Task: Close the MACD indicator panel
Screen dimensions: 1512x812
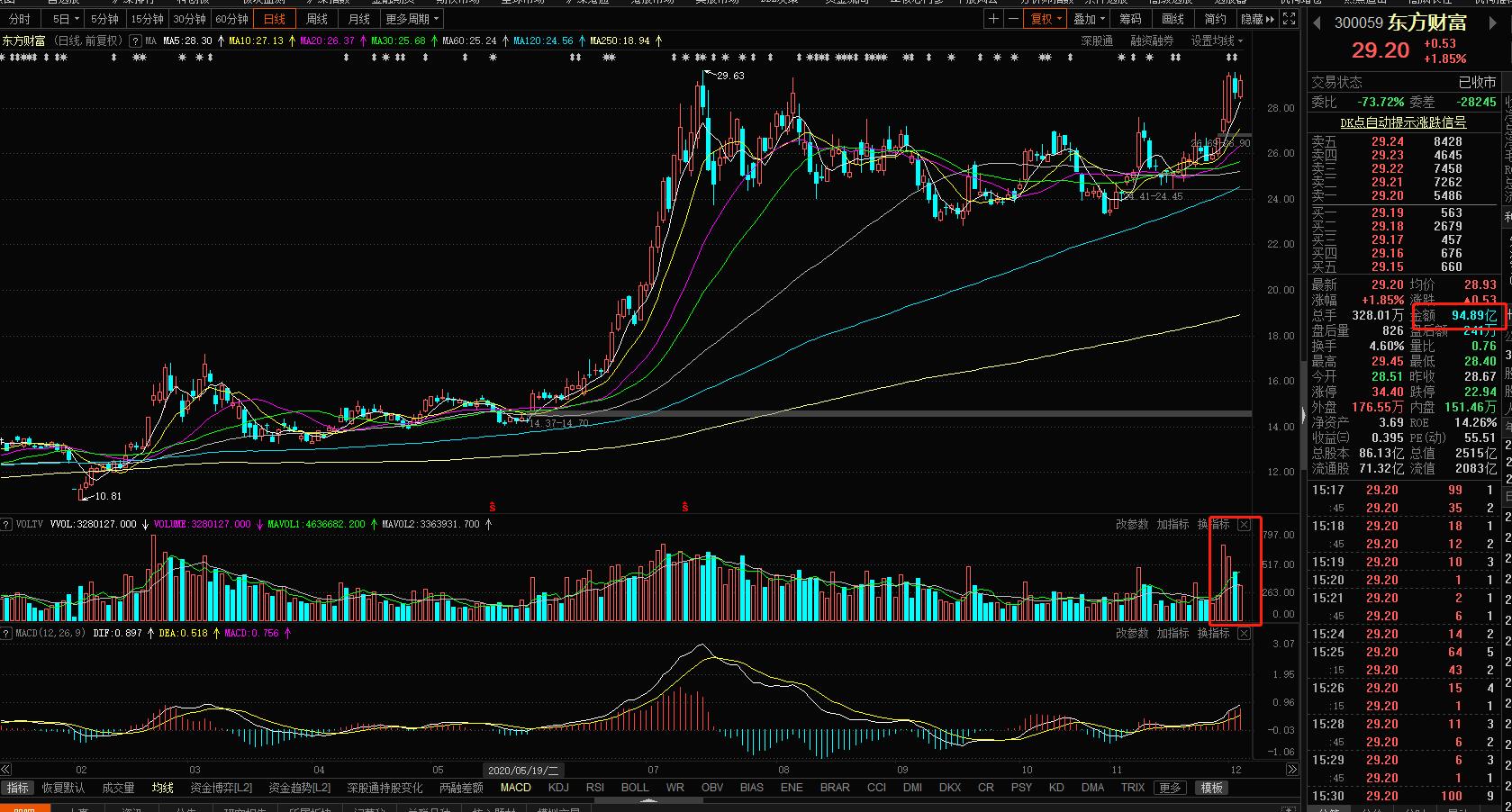Action: (x=1244, y=634)
